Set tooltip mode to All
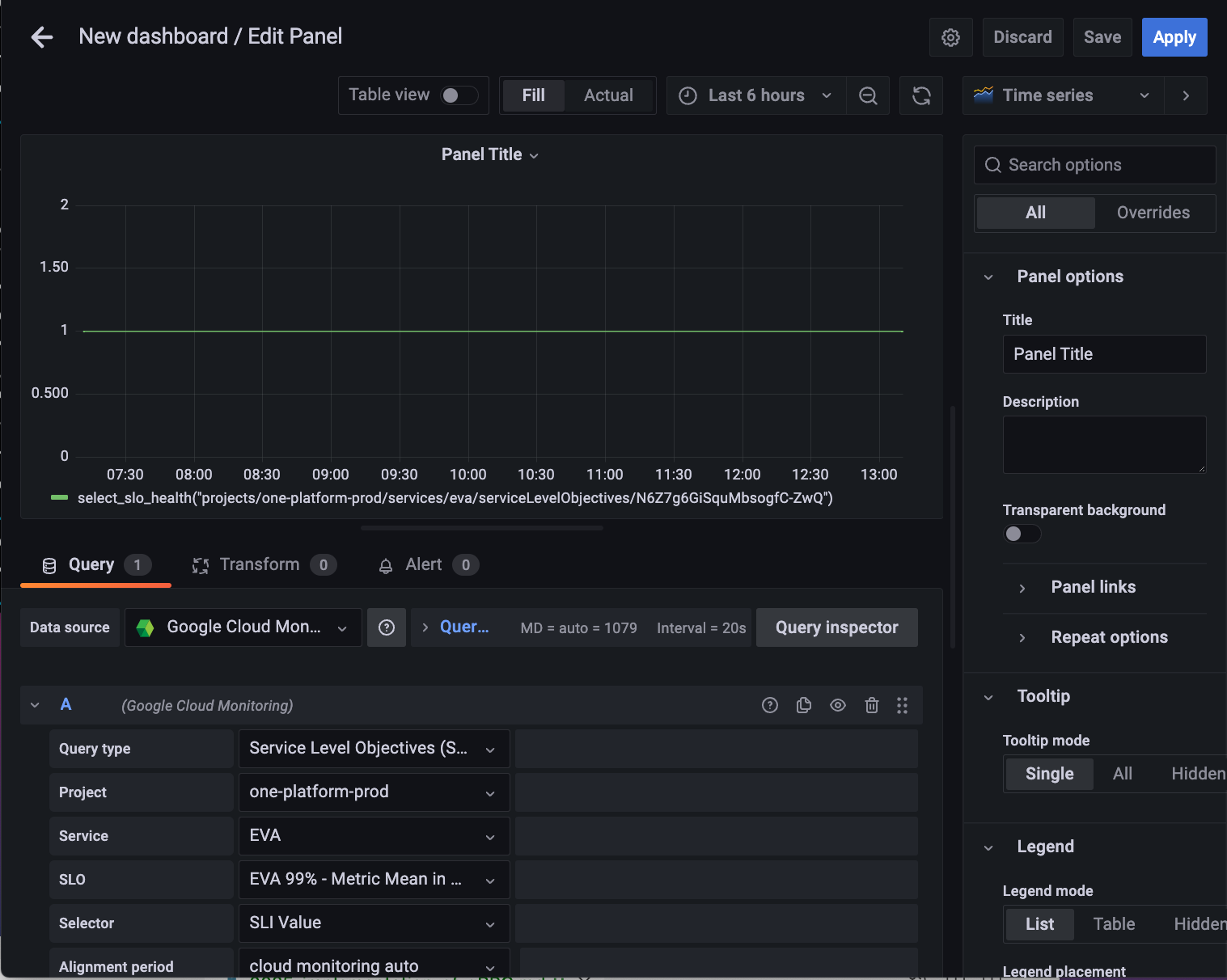1227x980 pixels. (x=1123, y=774)
